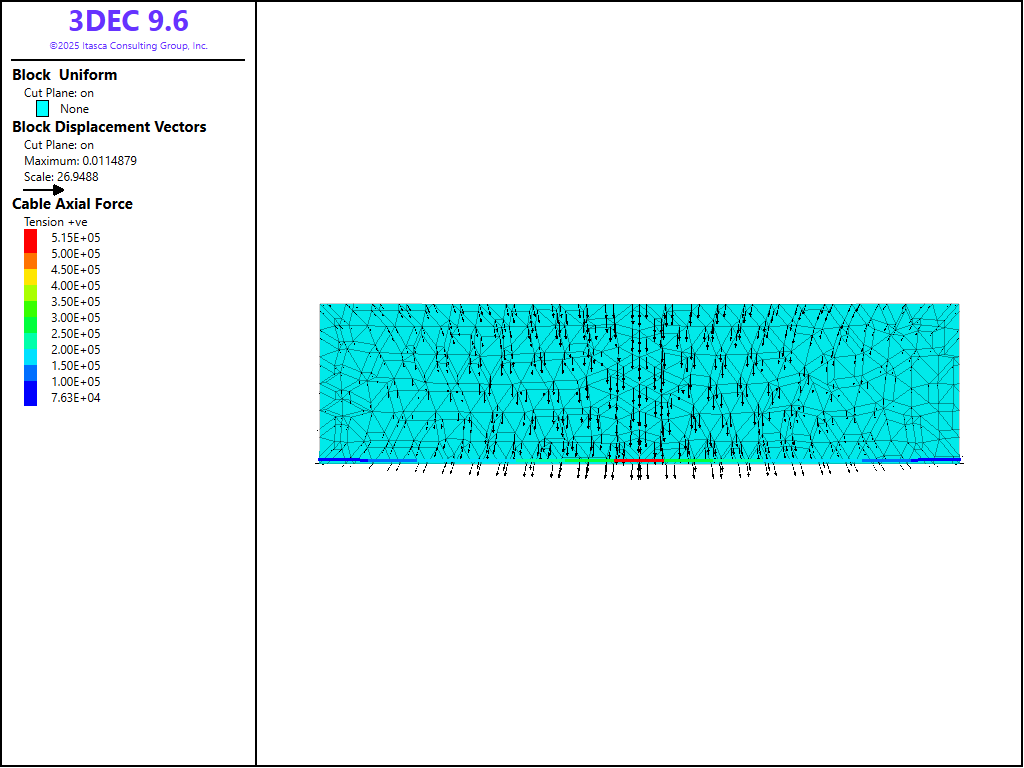Click the 3.00E+05 legend value

[76, 318]
